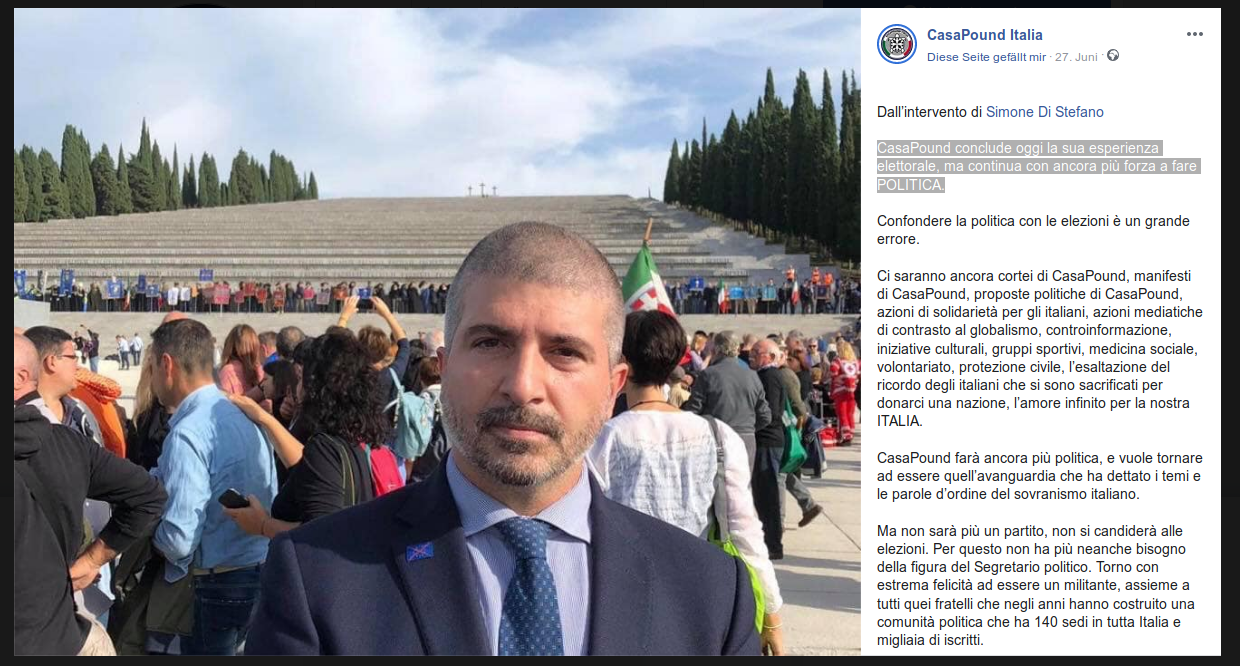Click the lapel pin on the blue jacket

pyautogui.click(x=420, y=551)
